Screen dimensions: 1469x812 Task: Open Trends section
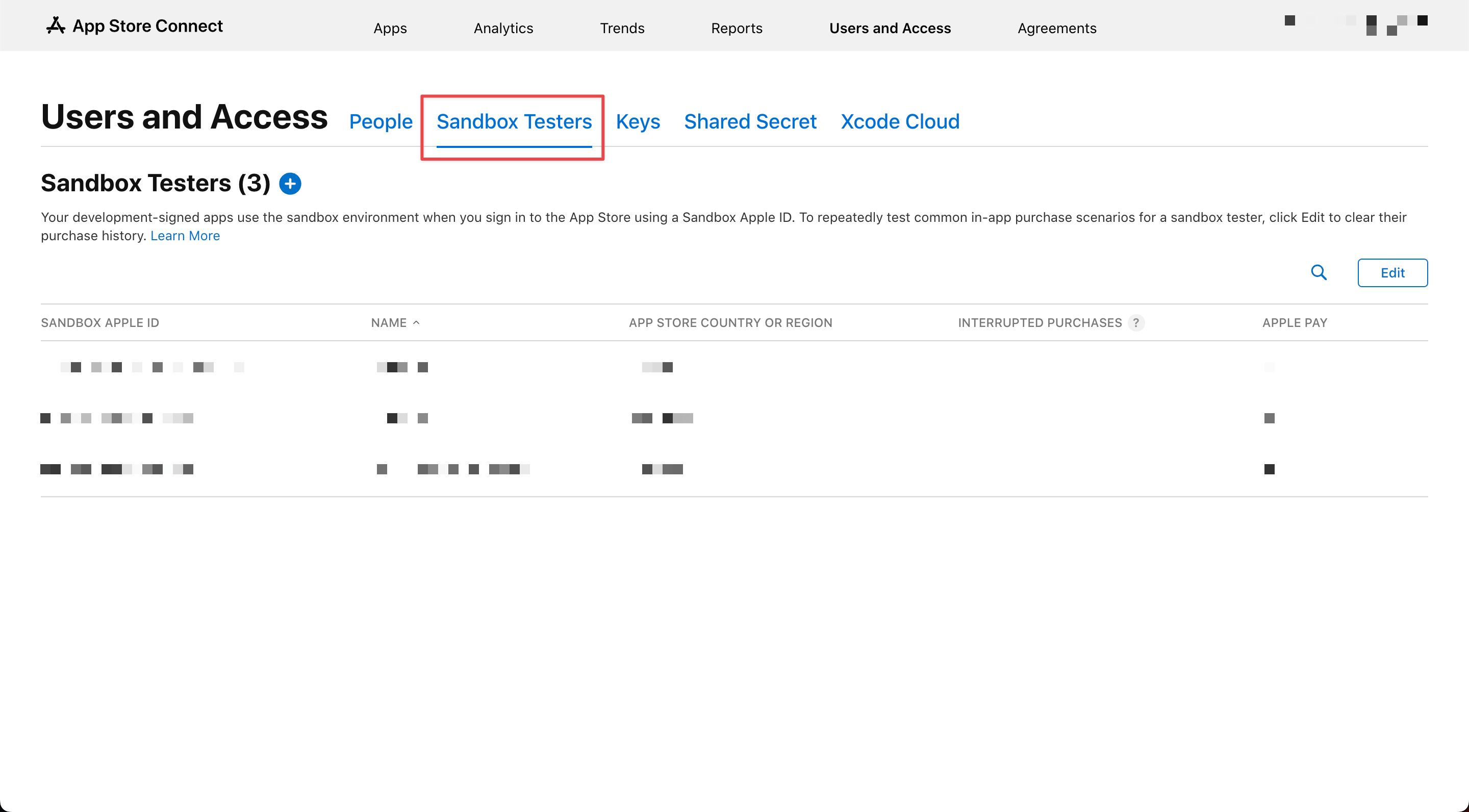pyautogui.click(x=622, y=28)
